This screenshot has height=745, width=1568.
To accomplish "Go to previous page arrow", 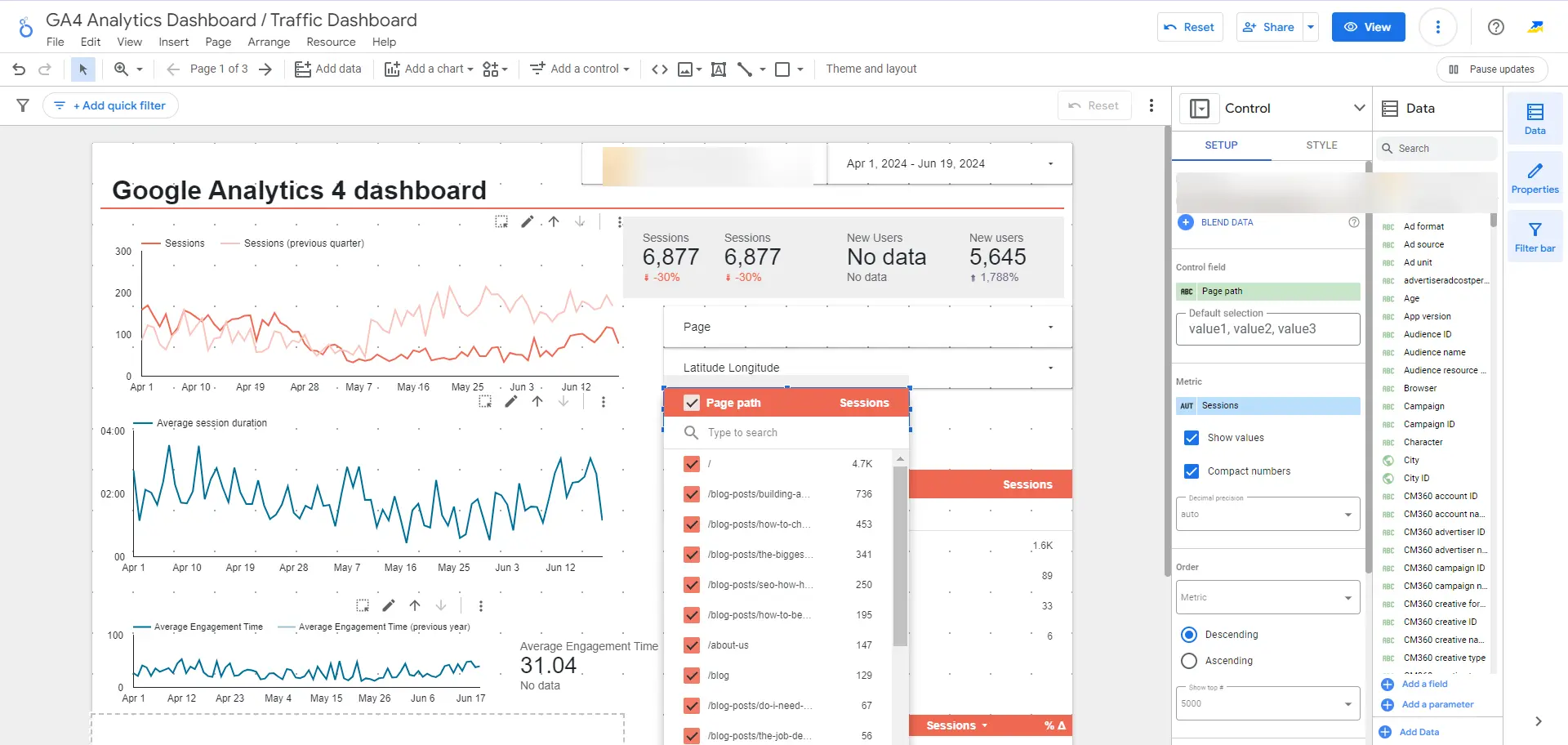I will tap(173, 69).
